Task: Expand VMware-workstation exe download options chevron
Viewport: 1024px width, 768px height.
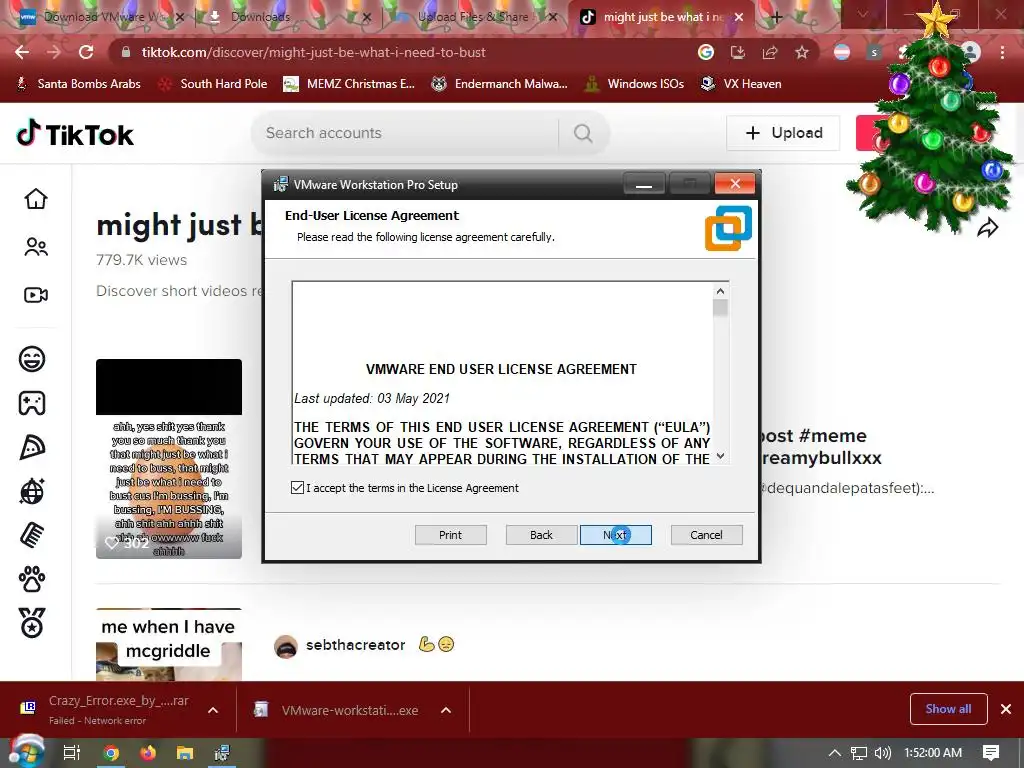Action: tap(446, 710)
